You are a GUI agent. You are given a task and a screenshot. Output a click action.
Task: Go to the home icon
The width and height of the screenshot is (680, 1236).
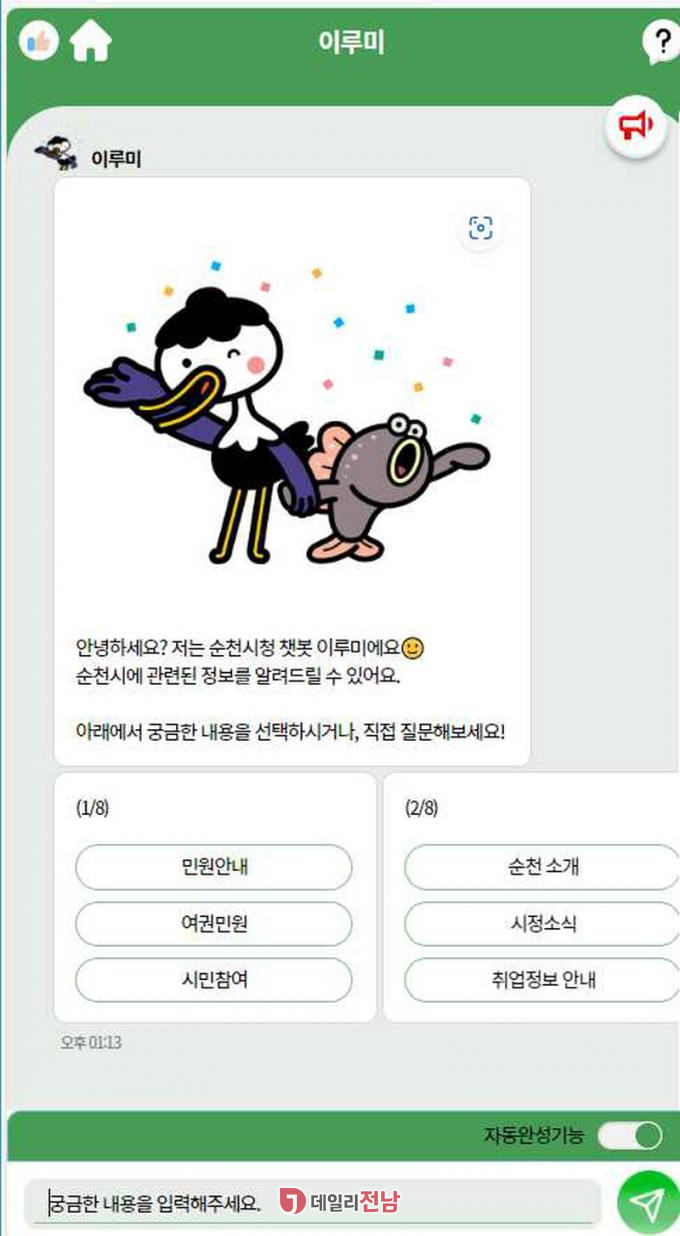tap(90, 42)
